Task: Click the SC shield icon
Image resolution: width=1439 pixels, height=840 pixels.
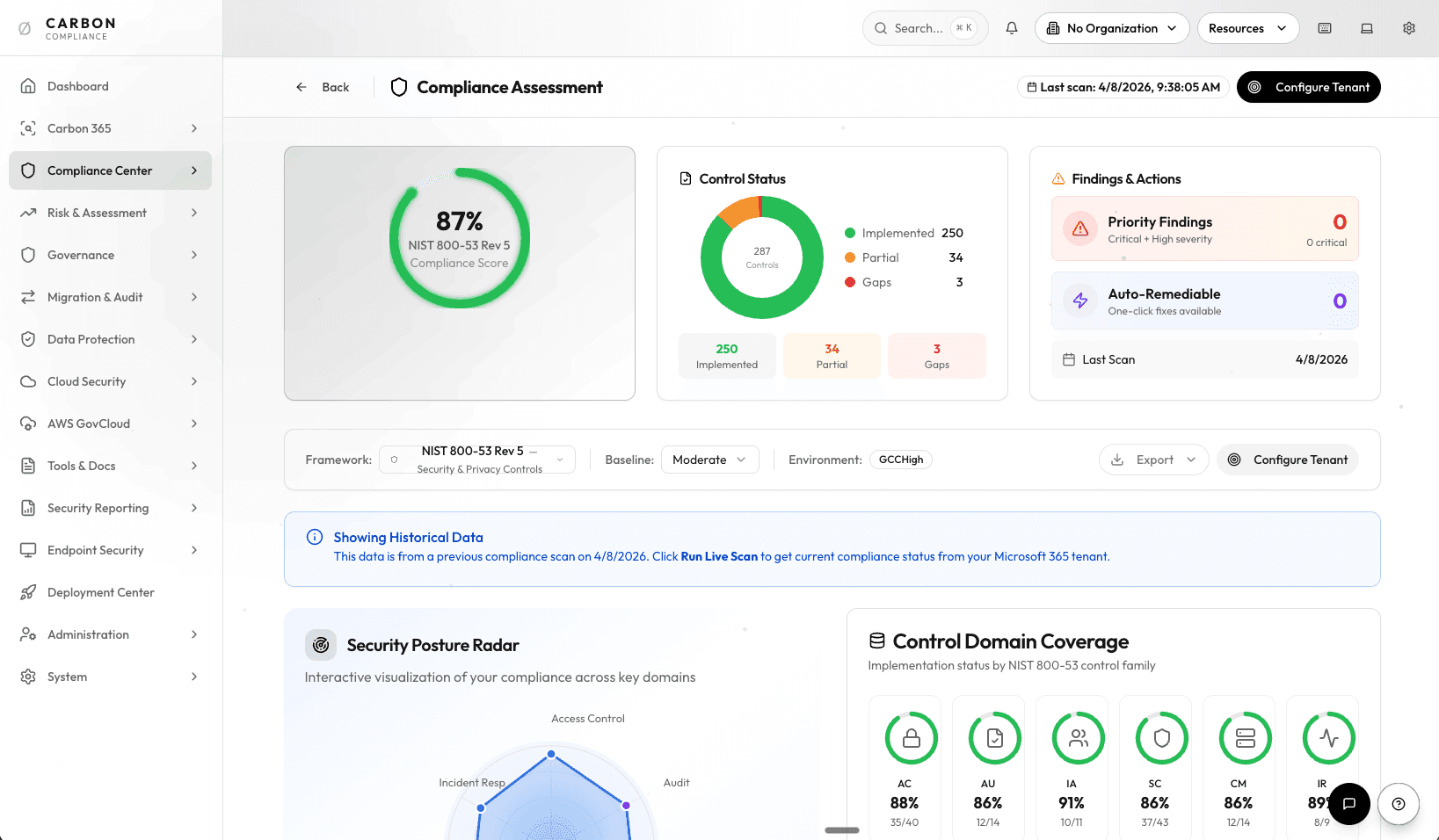Action: (x=1162, y=738)
